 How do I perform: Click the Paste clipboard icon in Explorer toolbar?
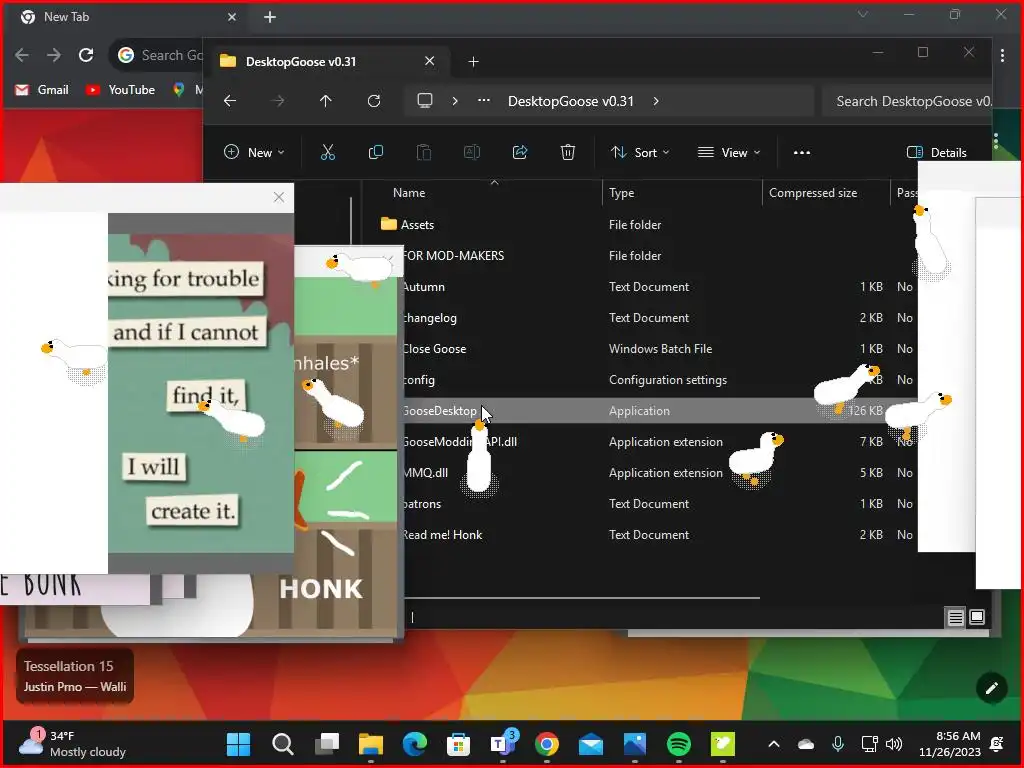coord(424,152)
